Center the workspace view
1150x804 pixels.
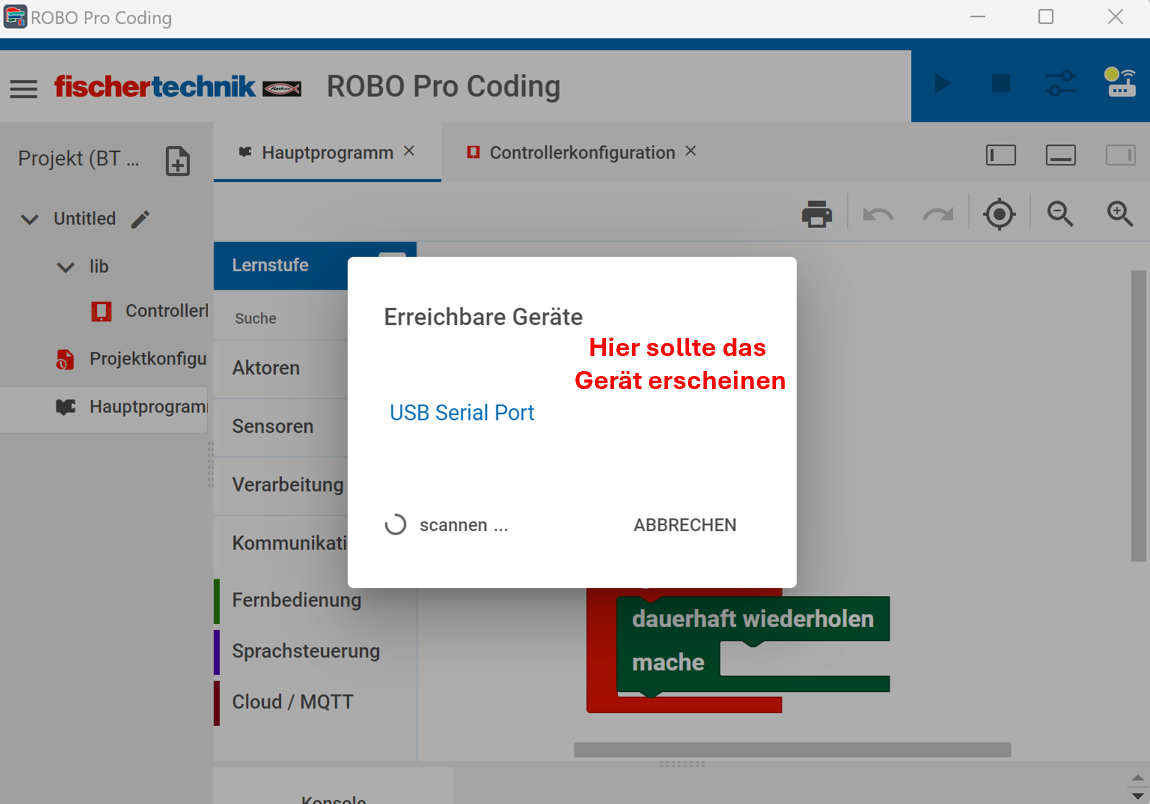999,214
